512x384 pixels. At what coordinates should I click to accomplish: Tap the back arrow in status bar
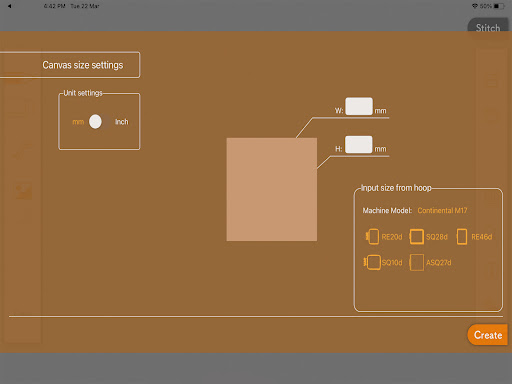(x=9, y=6)
